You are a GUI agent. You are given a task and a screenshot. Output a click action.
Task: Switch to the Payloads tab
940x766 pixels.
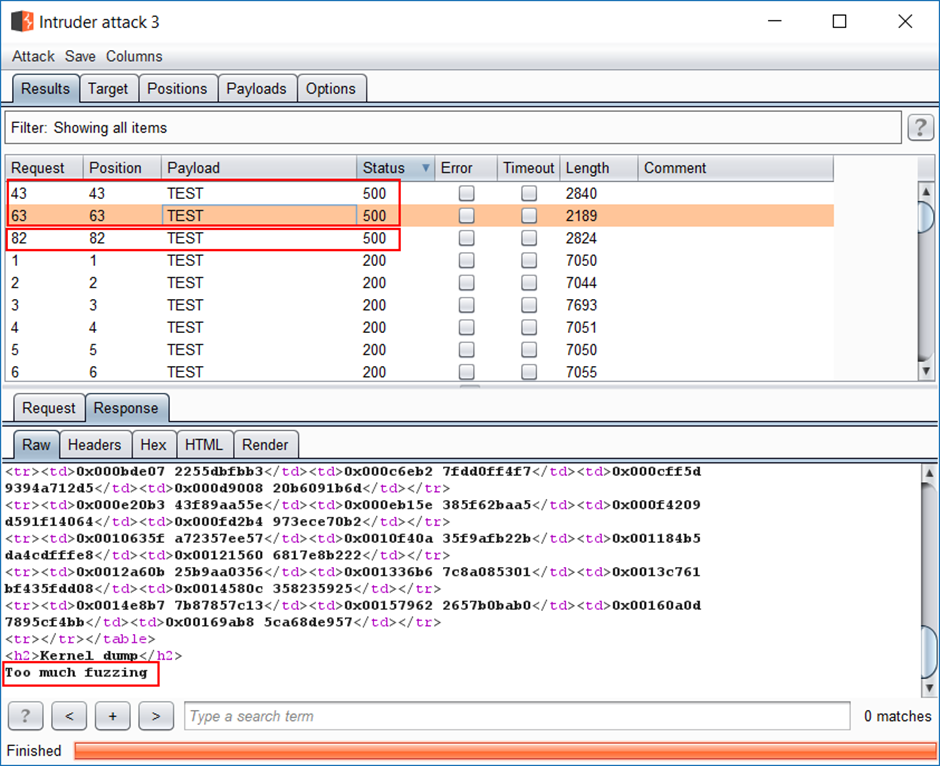click(x=256, y=89)
